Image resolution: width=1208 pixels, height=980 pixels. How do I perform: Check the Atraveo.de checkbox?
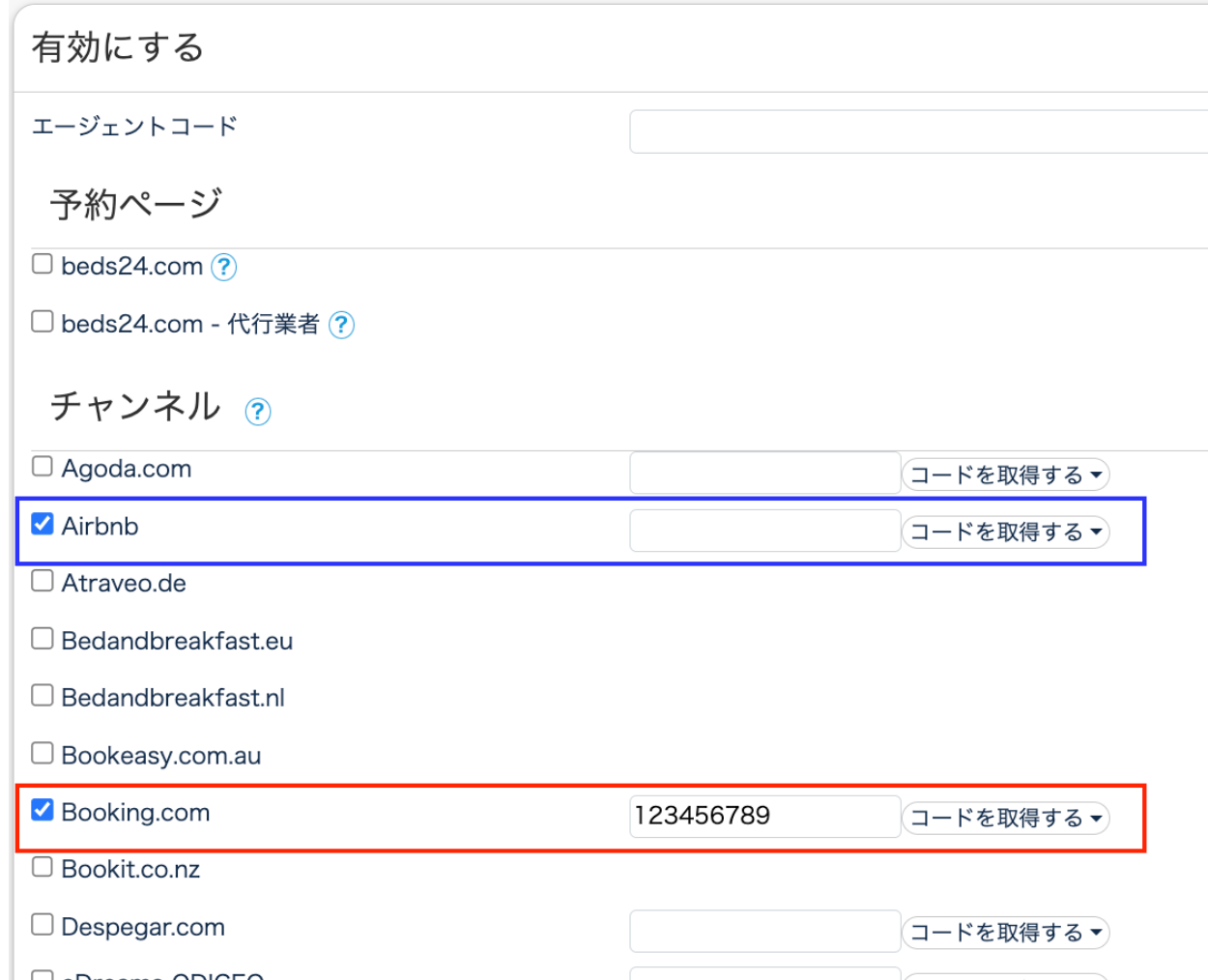point(43,581)
